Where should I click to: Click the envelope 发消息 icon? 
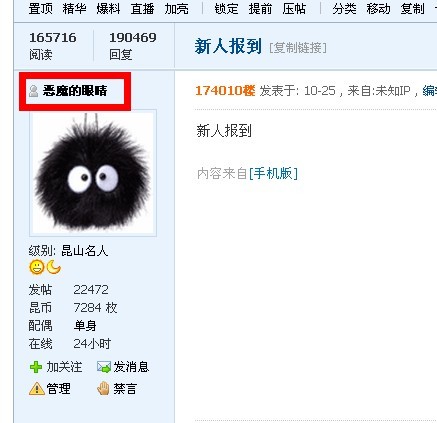click(x=104, y=367)
